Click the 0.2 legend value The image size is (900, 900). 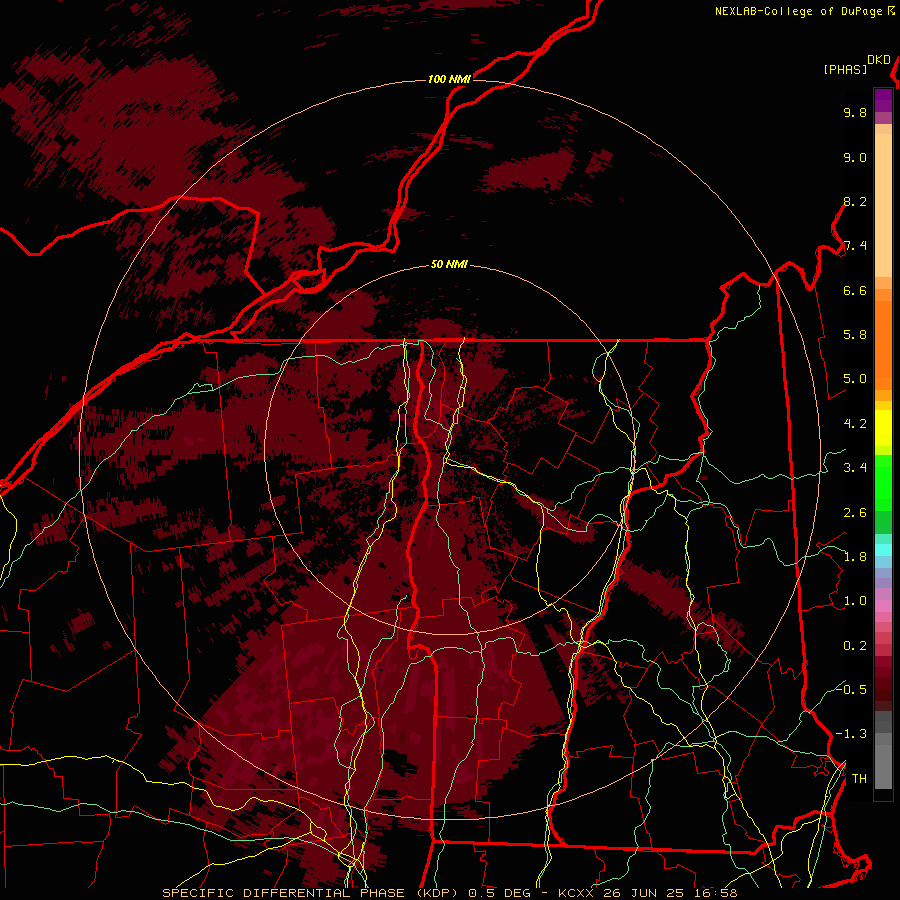pyautogui.click(x=855, y=646)
